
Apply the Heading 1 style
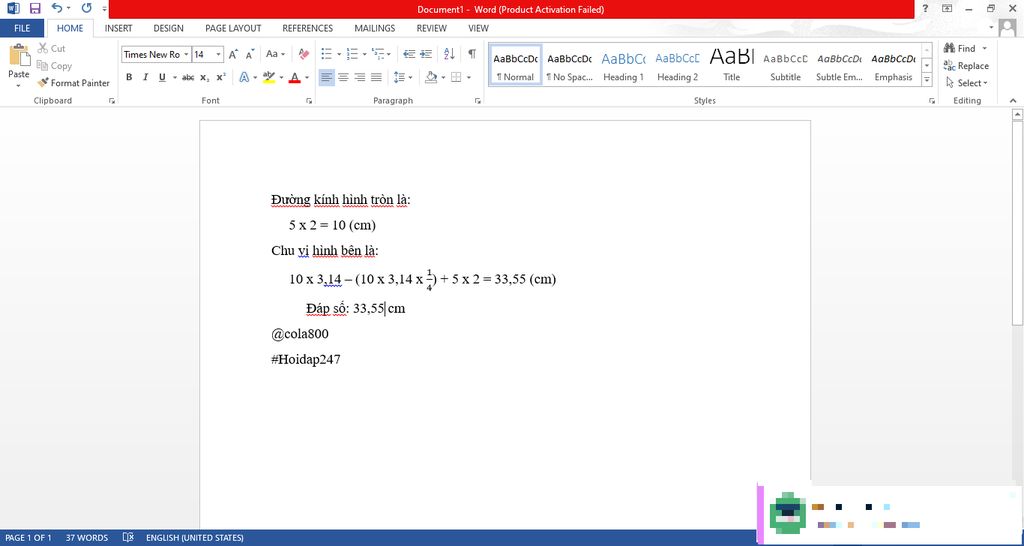pyautogui.click(x=624, y=65)
